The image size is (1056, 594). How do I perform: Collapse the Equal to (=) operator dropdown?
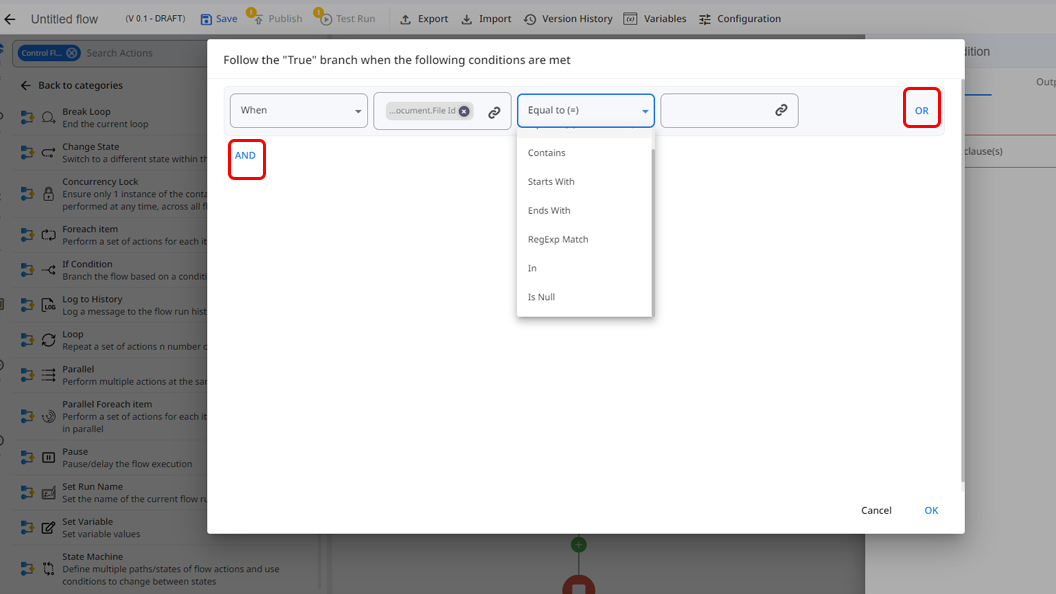pos(585,110)
